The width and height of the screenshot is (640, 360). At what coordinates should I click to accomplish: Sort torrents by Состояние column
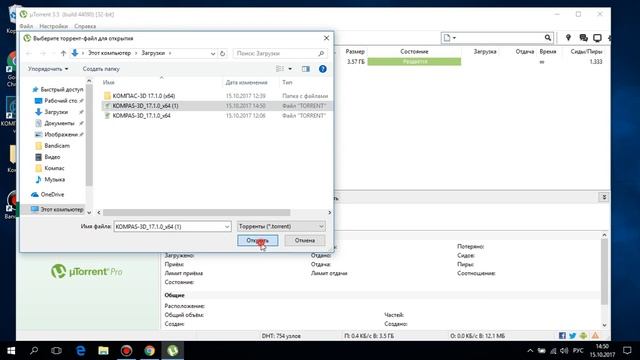pyautogui.click(x=414, y=52)
